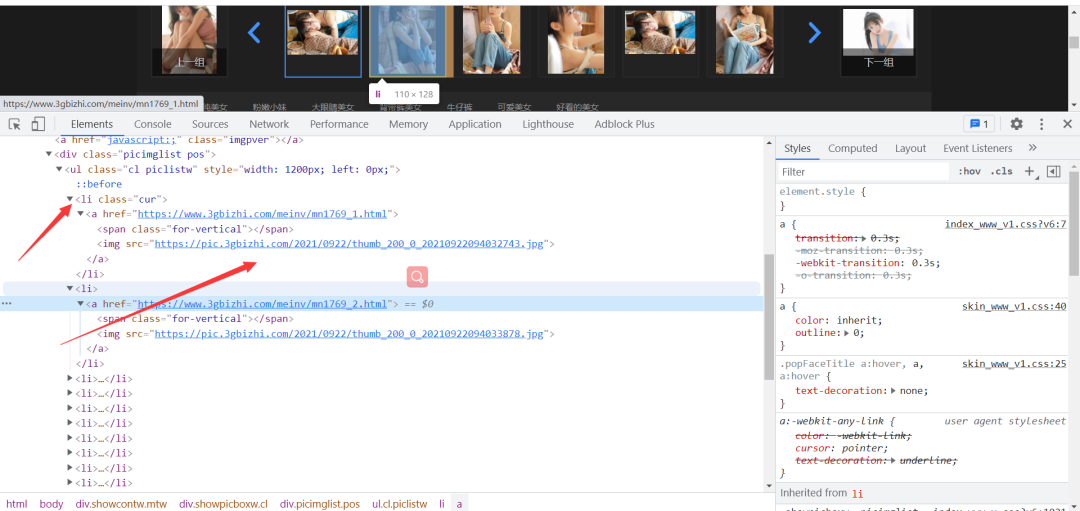This screenshot has width=1080, height=511.
Task: Switch to the Console tab
Action: [x=153, y=124]
